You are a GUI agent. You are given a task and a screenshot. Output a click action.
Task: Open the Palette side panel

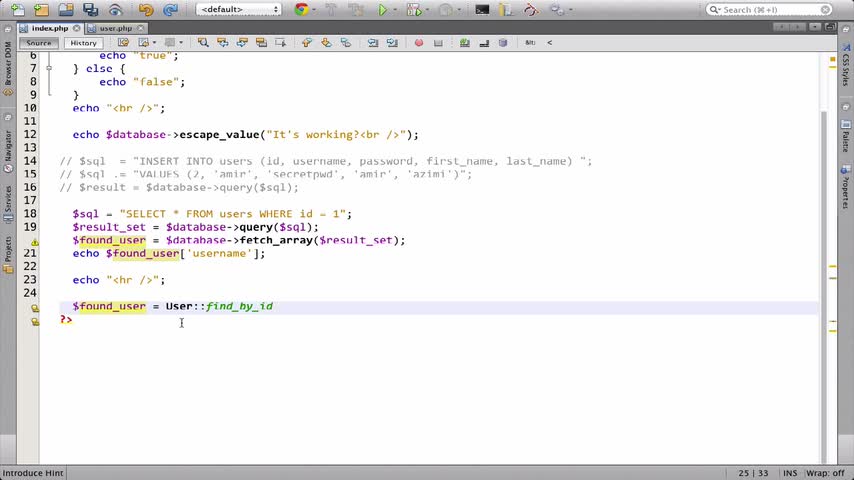pos(845,136)
